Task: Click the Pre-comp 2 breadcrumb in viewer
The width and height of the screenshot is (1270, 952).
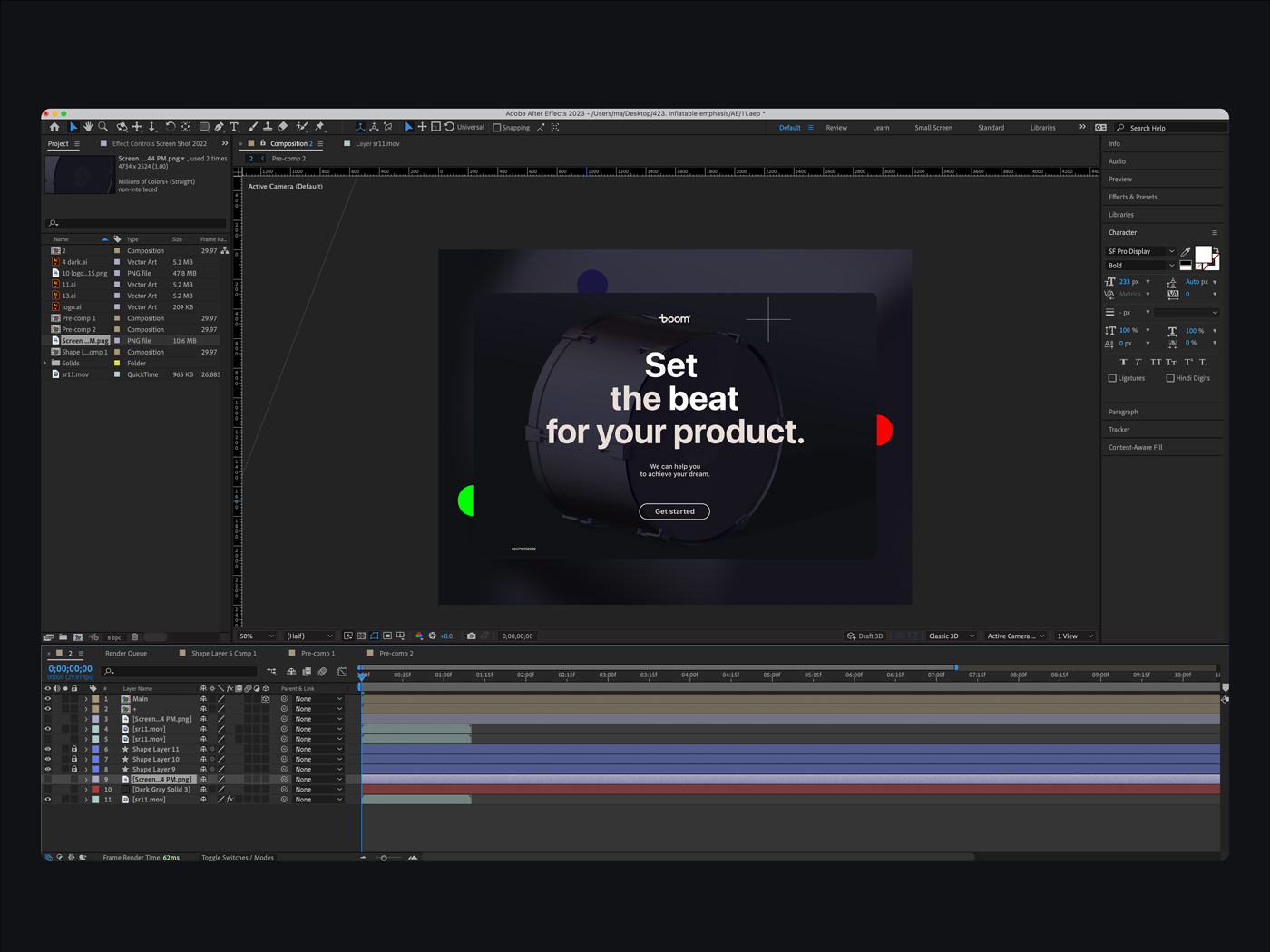Action: point(288,159)
